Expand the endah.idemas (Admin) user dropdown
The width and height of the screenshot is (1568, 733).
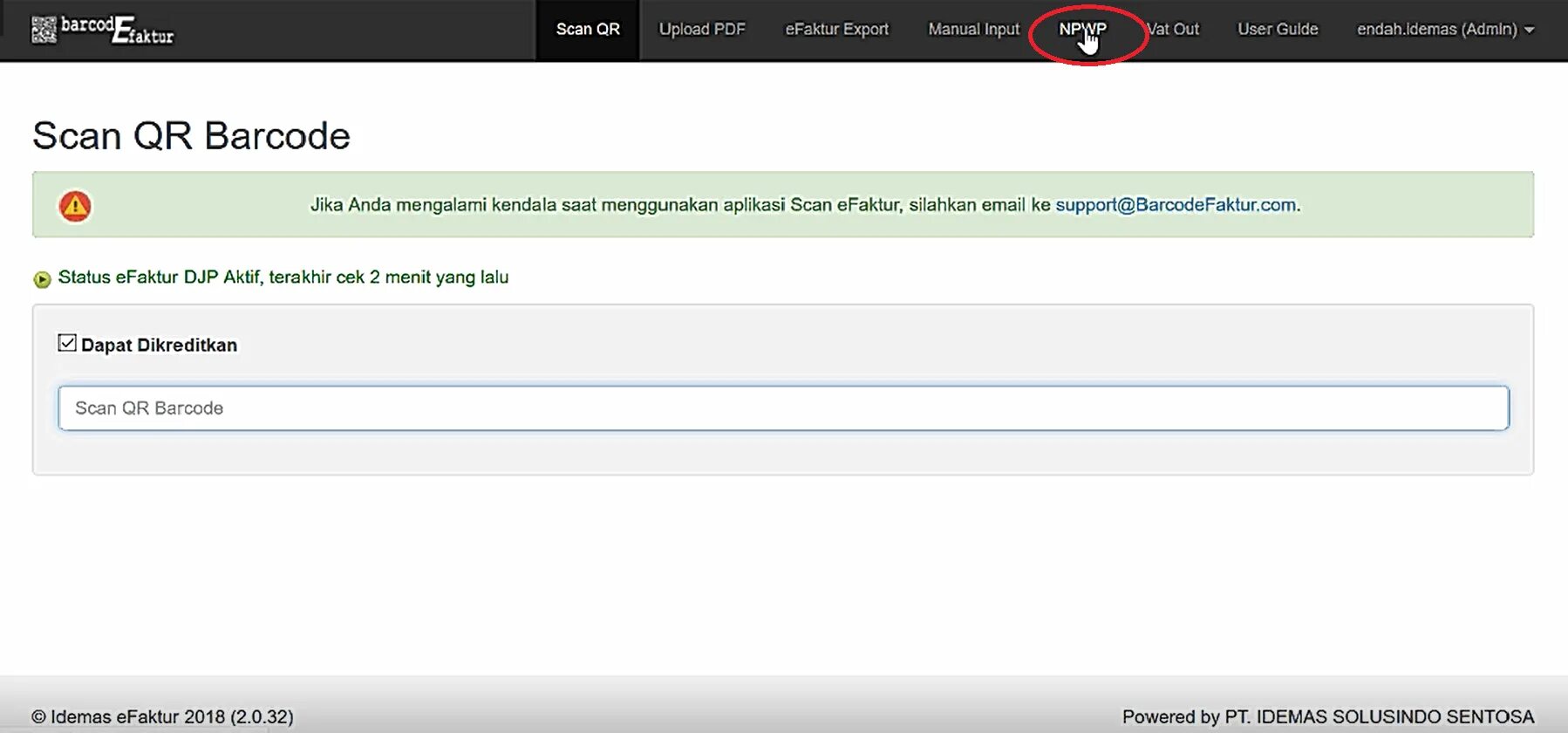[1445, 30]
